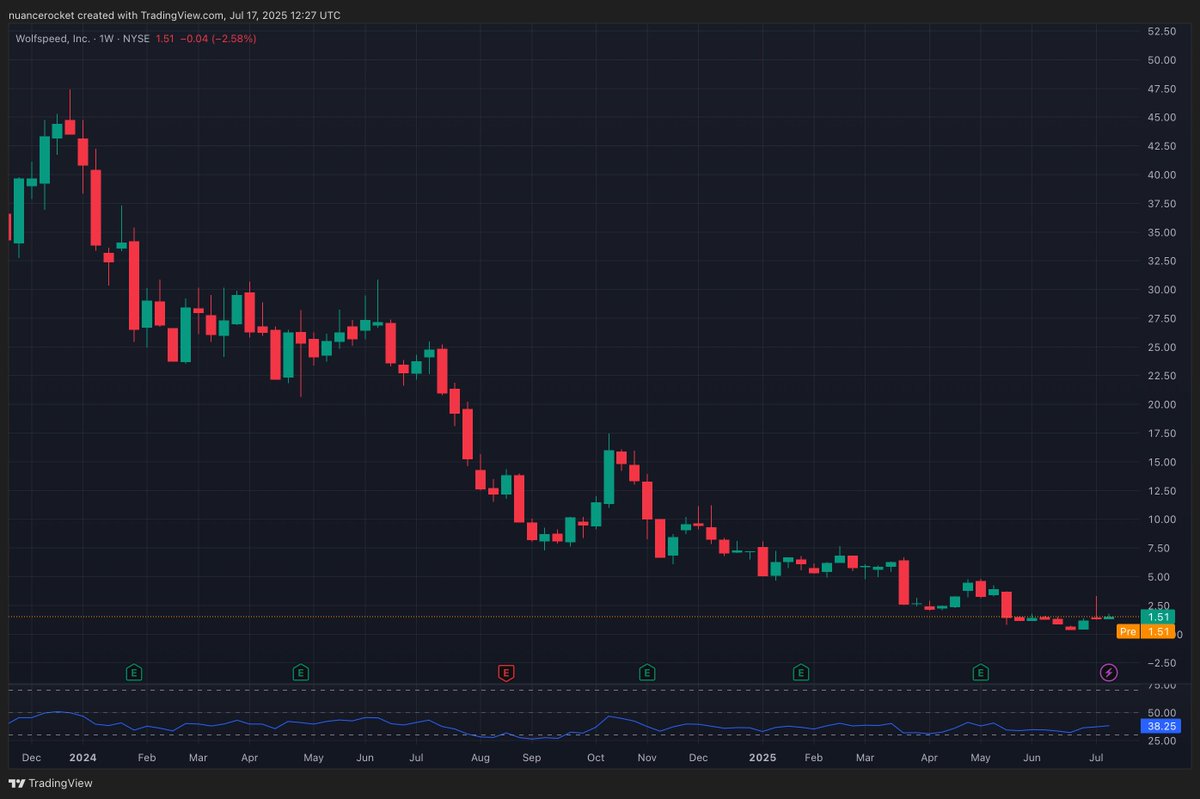Click the 12.50 price axis label
Viewport: 1200px width, 799px height.
[x=1162, y=491]
